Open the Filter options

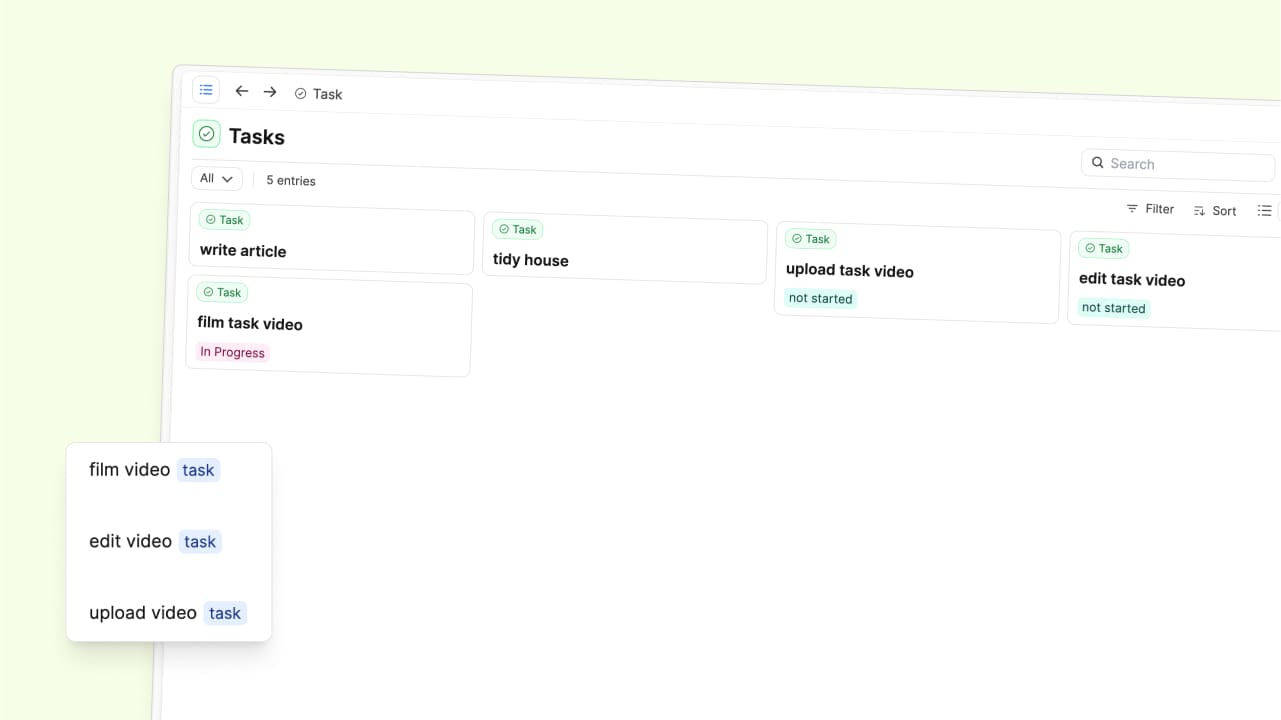pos(1150,209)
